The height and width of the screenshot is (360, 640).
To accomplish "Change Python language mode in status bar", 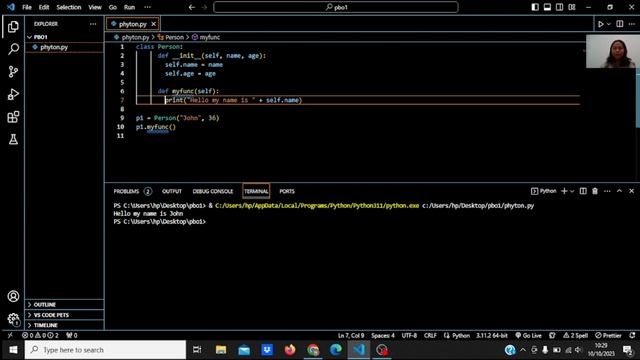I will [461, 335].
